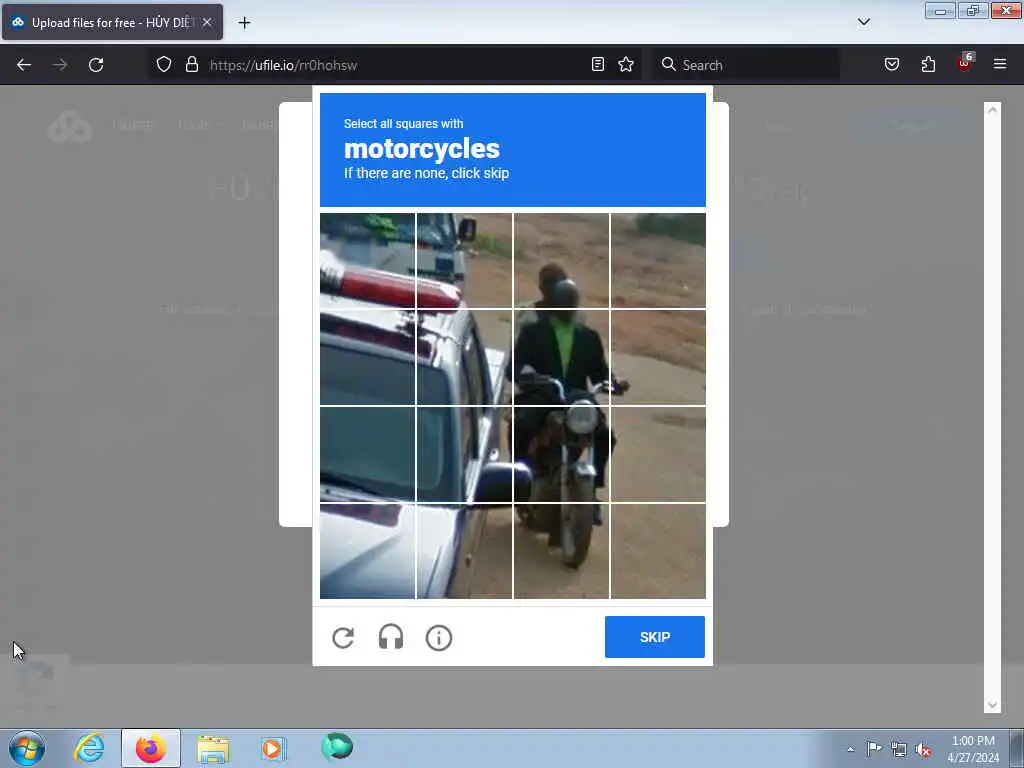Close the 'Upload files for free' tab
The height and width of the screenshot is (768, 1024).
pyautogui.click(x=207, y=22)
